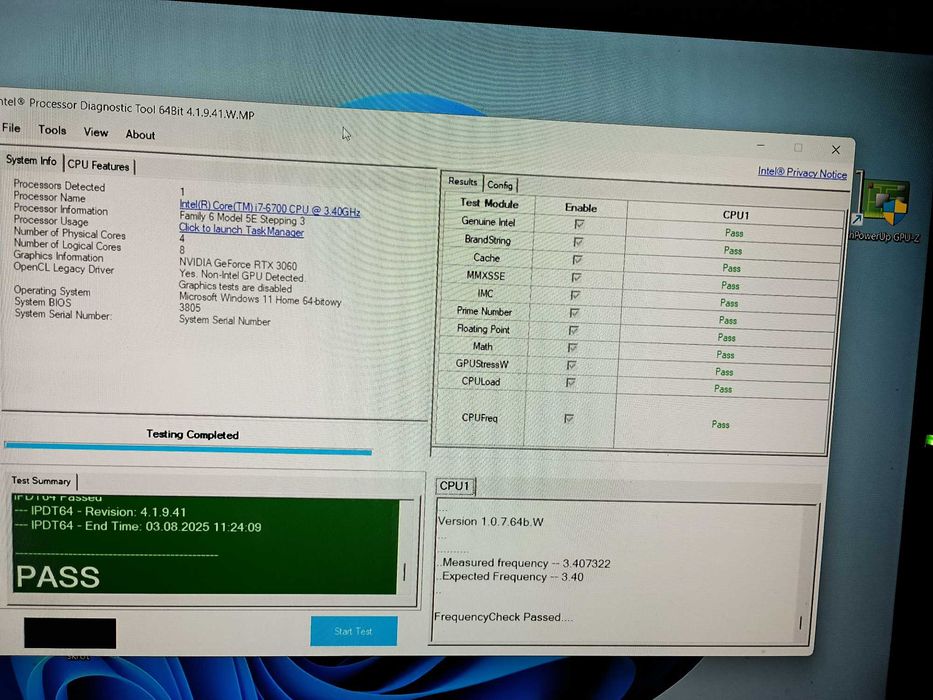Toggle the CPUFreq enable checkbox
The height and width of the screenshot is (700, 933).
pos(568,418)
